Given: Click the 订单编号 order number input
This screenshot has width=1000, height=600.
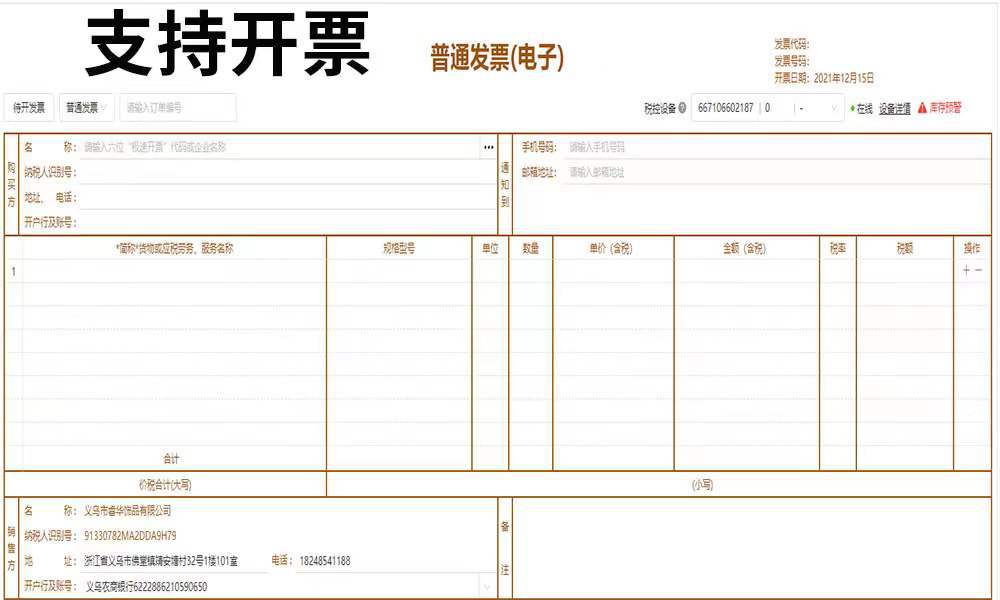Looking at the screenshot, I should (178, 107).
